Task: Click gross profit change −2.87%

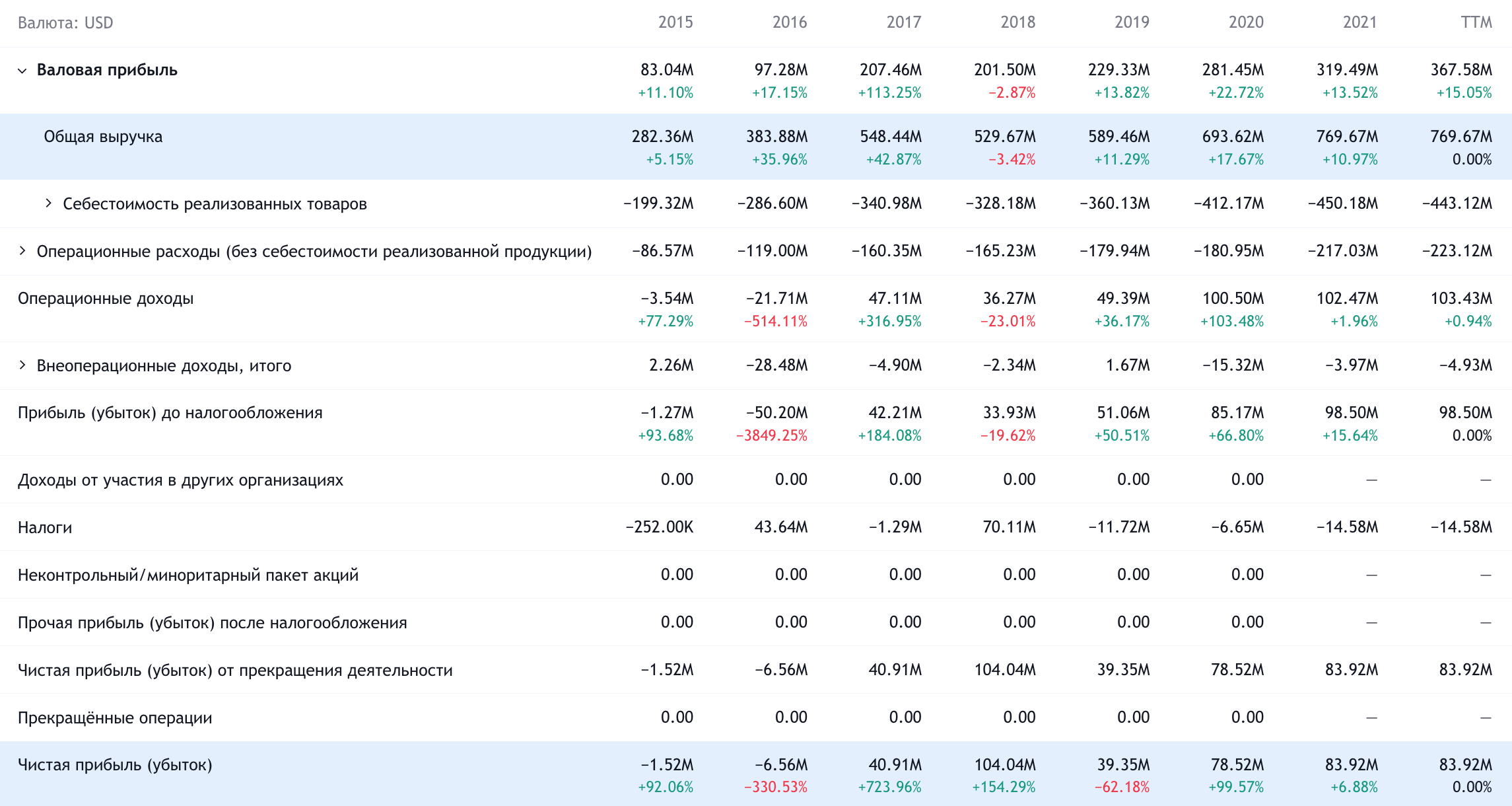Action: point(1012,92)
